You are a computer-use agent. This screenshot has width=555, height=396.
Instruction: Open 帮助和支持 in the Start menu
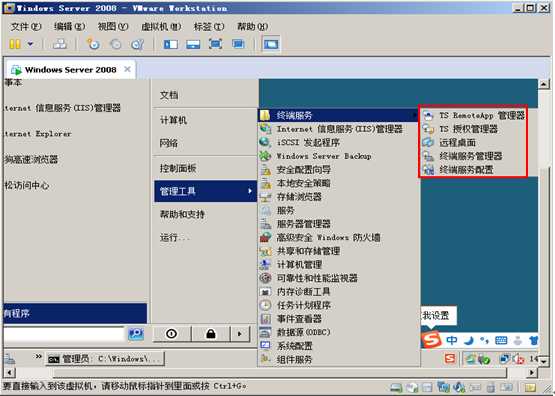point(182,214)
